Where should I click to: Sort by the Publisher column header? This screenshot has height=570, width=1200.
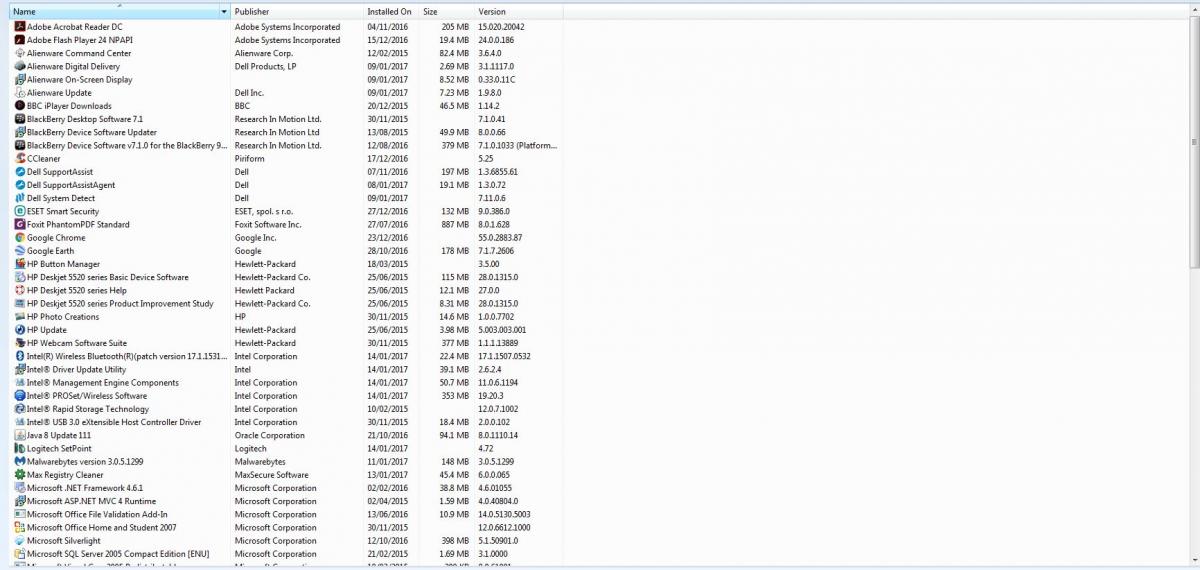click(297, 11)
